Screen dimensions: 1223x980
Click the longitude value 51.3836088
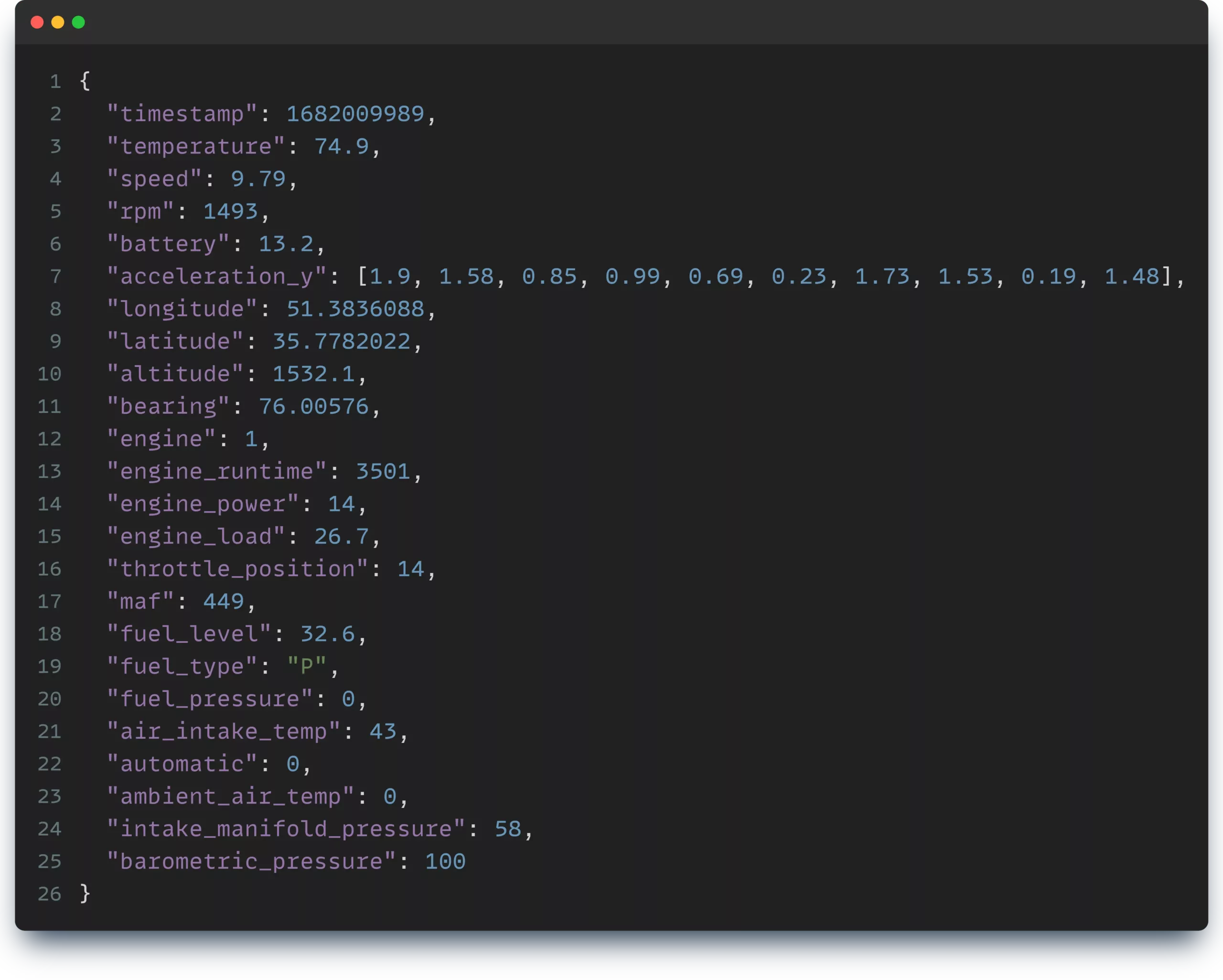tap(355, 309)
